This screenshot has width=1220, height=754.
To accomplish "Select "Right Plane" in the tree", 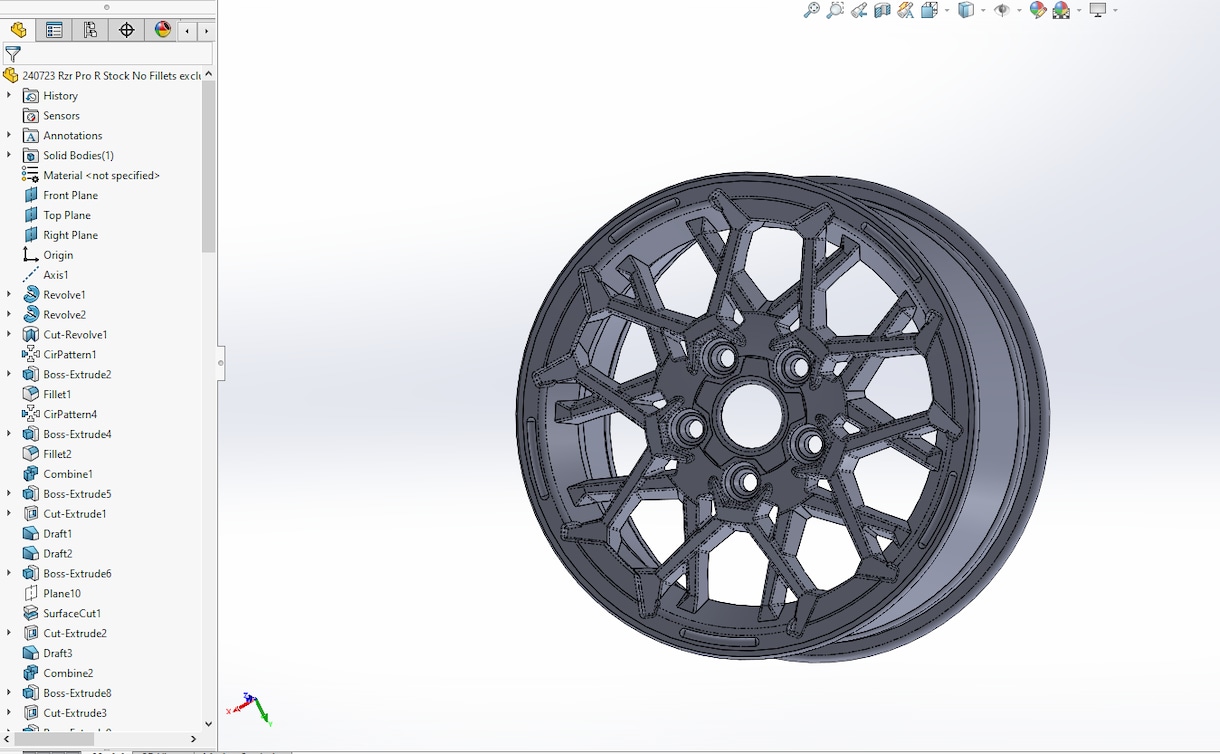I will [x=71, y=235].
